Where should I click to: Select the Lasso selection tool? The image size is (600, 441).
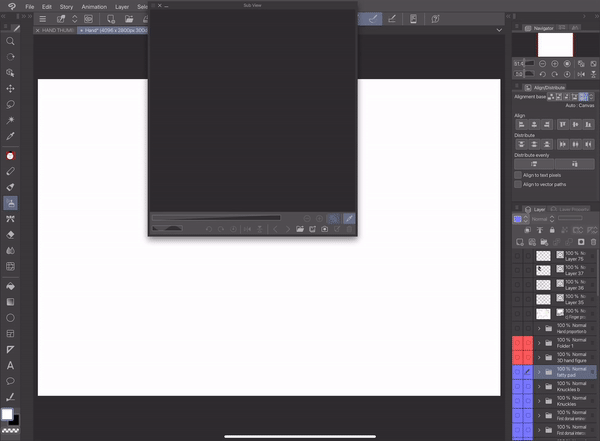point(10,104)
